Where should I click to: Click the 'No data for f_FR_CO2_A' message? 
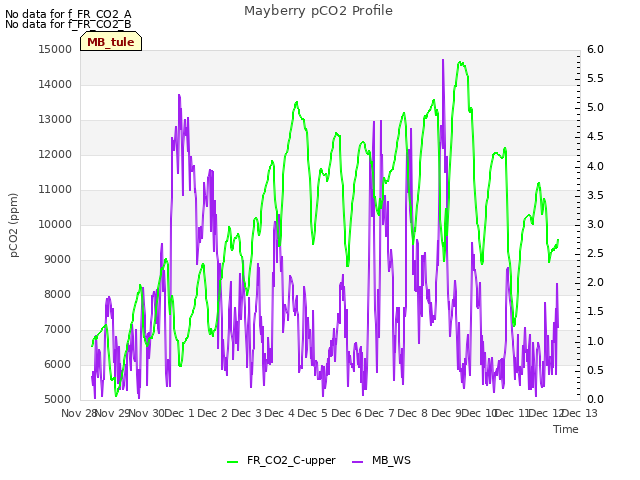68,14
